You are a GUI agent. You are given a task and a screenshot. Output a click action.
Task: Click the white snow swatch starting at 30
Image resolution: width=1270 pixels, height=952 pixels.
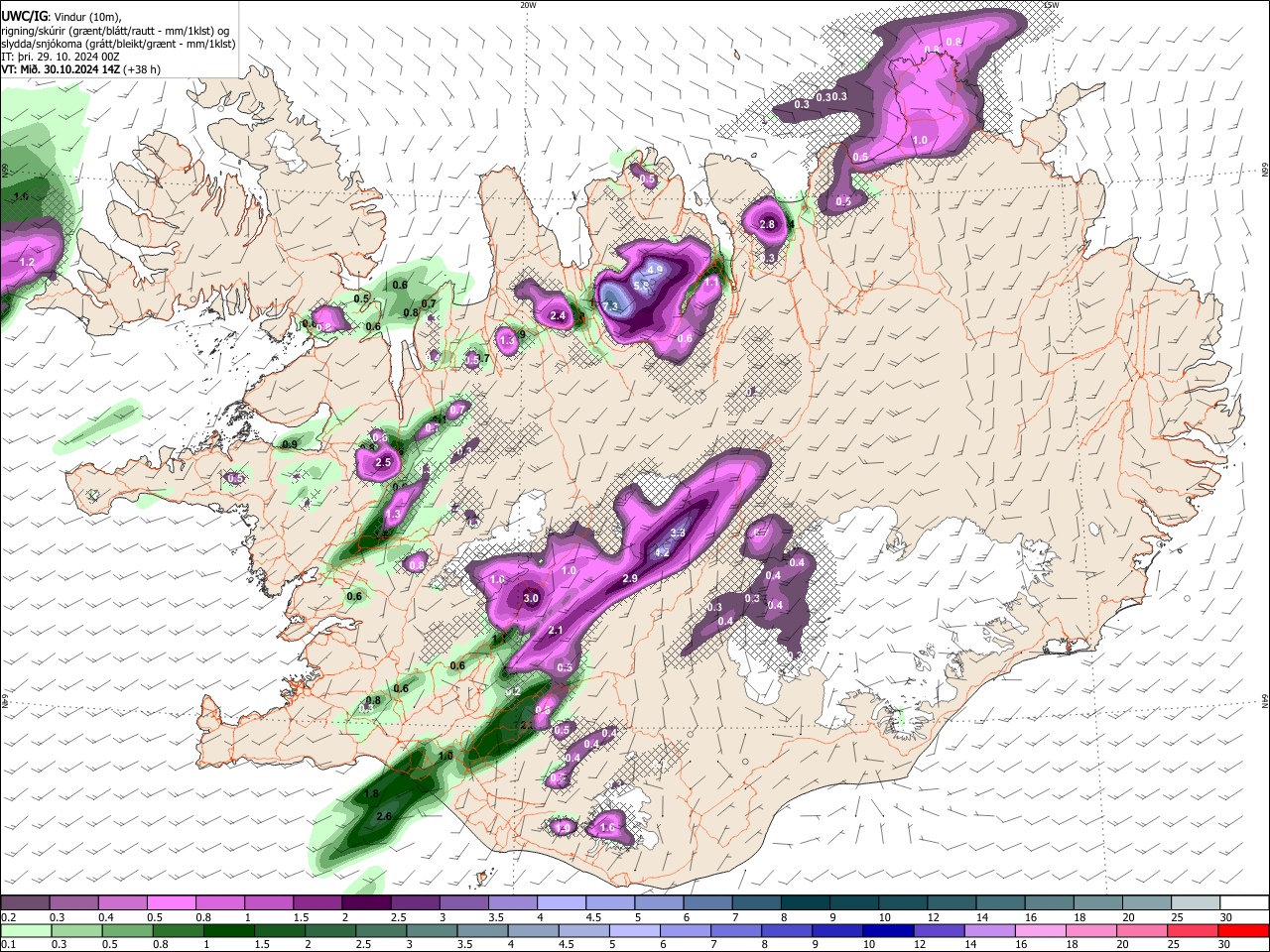point(1244,903)
